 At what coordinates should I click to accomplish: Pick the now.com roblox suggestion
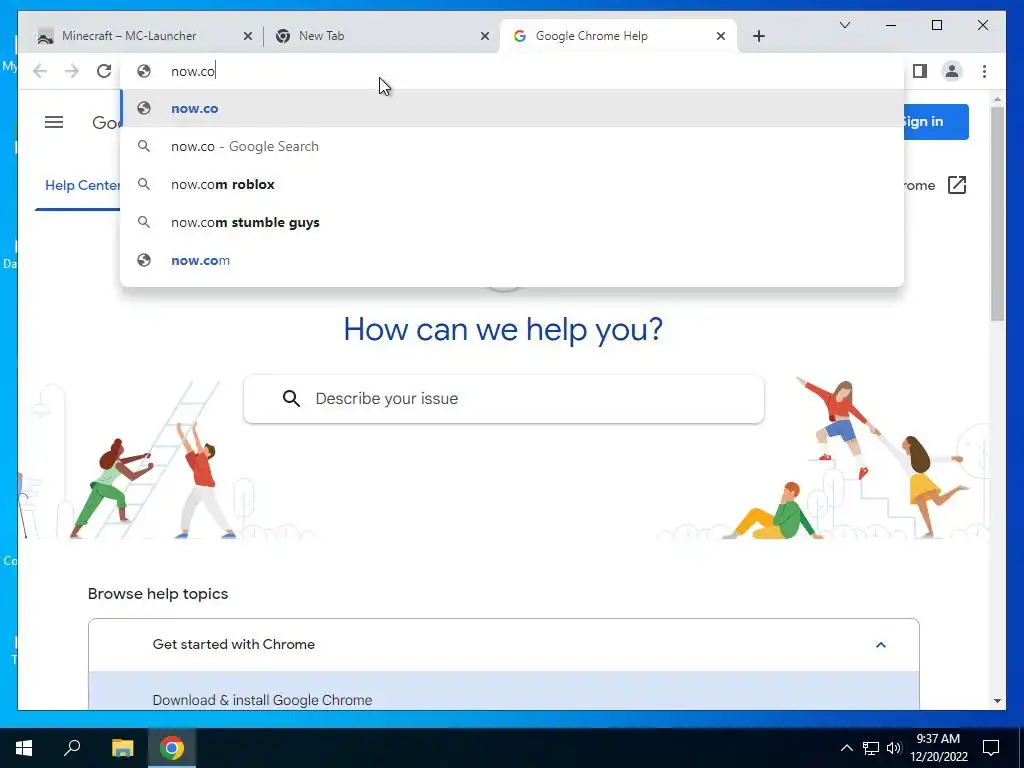tap(512, 184)
